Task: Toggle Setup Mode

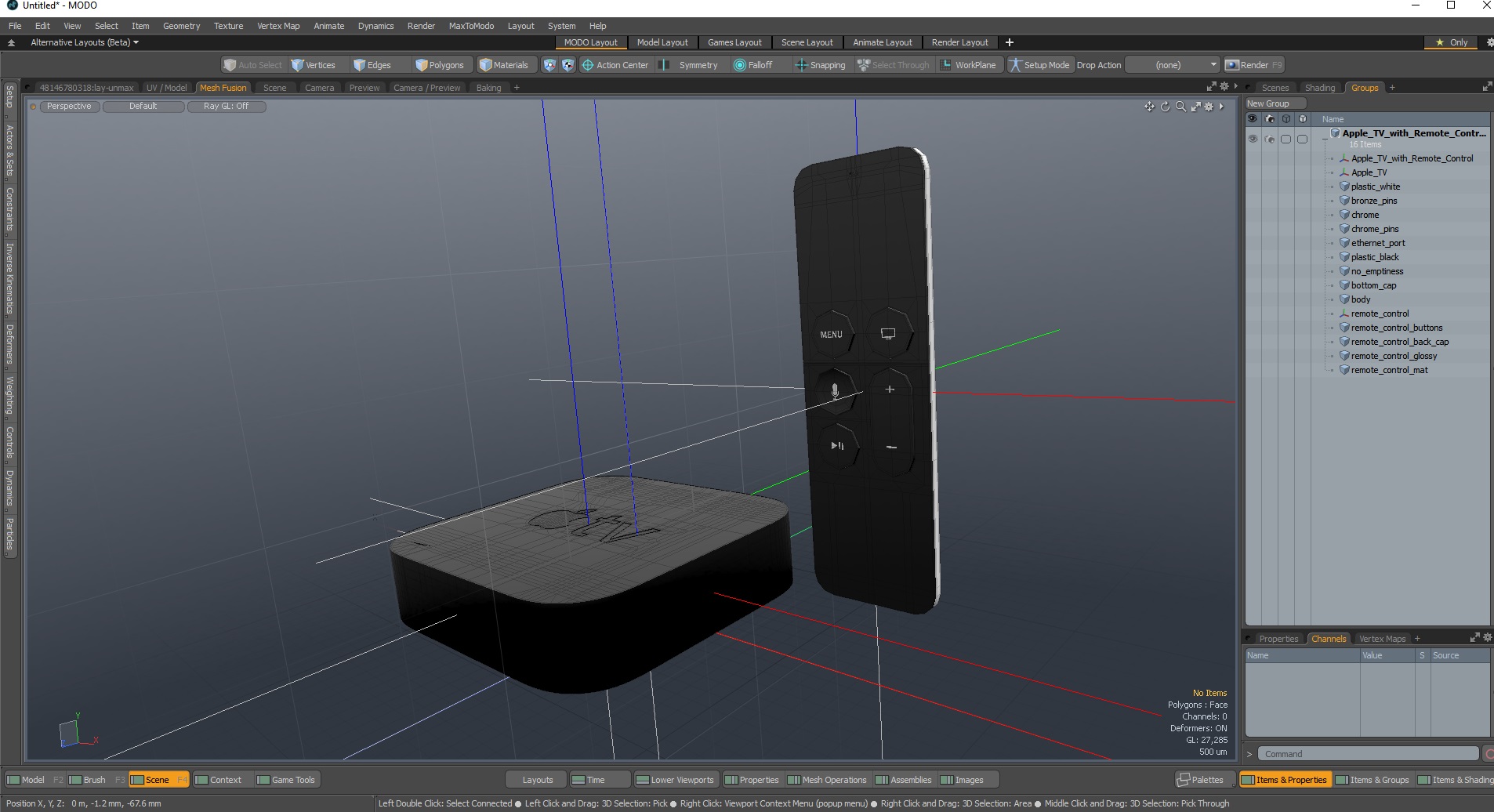Action: [1039, 65]
